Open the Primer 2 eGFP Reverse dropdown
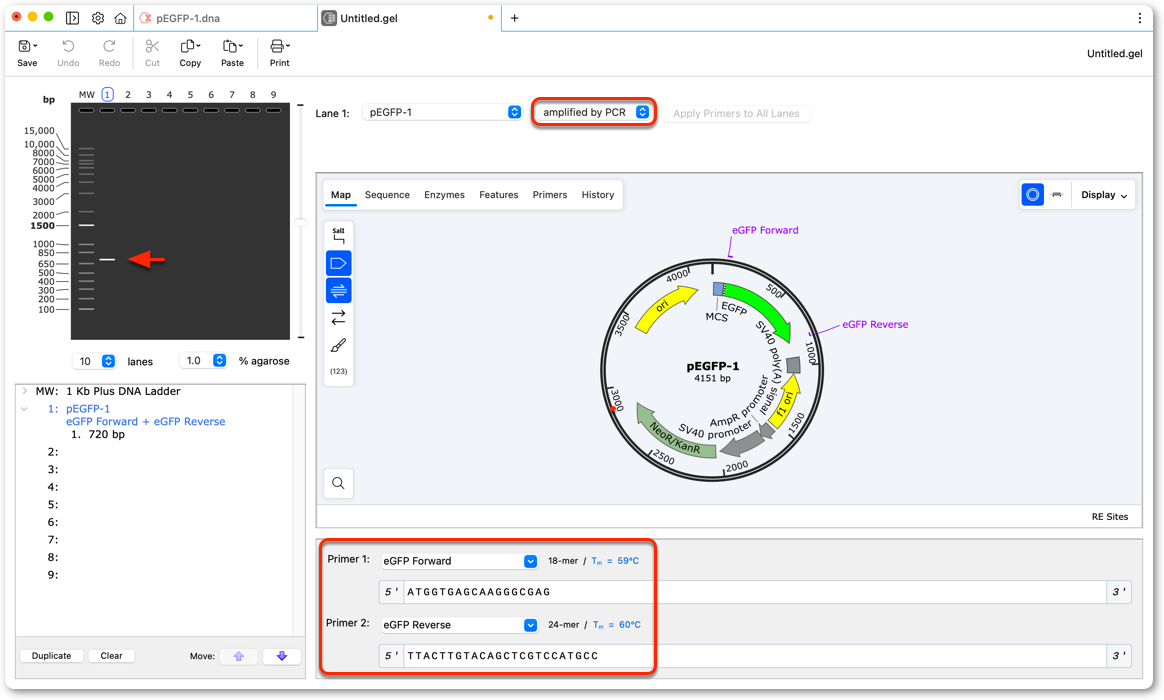Viewport: 1164px width, 700px height. [460, 625]
